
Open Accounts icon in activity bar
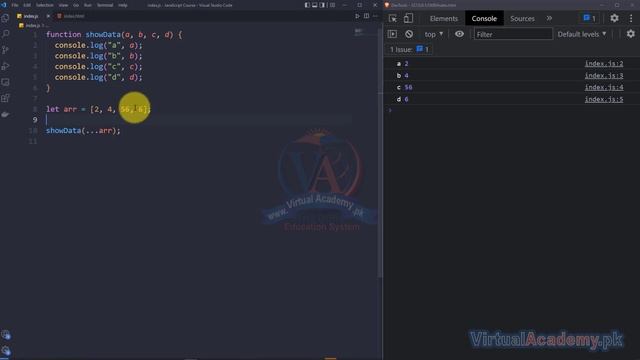[x=6, y=335]
